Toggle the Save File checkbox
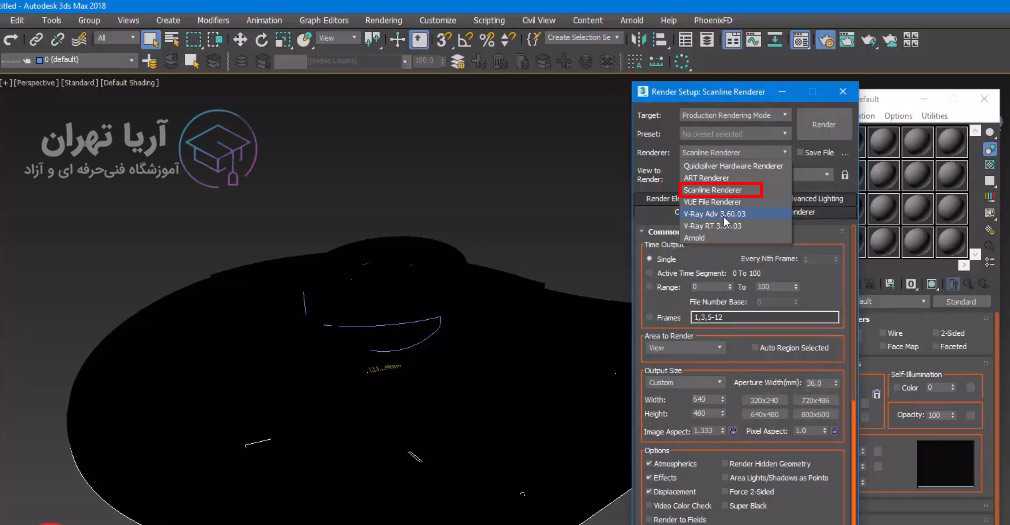1010x525 pixels. (x=800, y=152)
